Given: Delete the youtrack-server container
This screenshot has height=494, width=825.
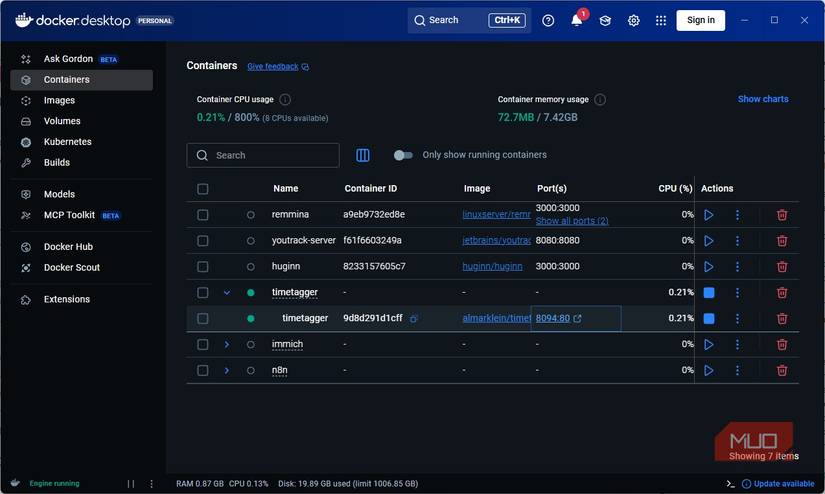Looking at the screenshot, I should click(782, 240).
